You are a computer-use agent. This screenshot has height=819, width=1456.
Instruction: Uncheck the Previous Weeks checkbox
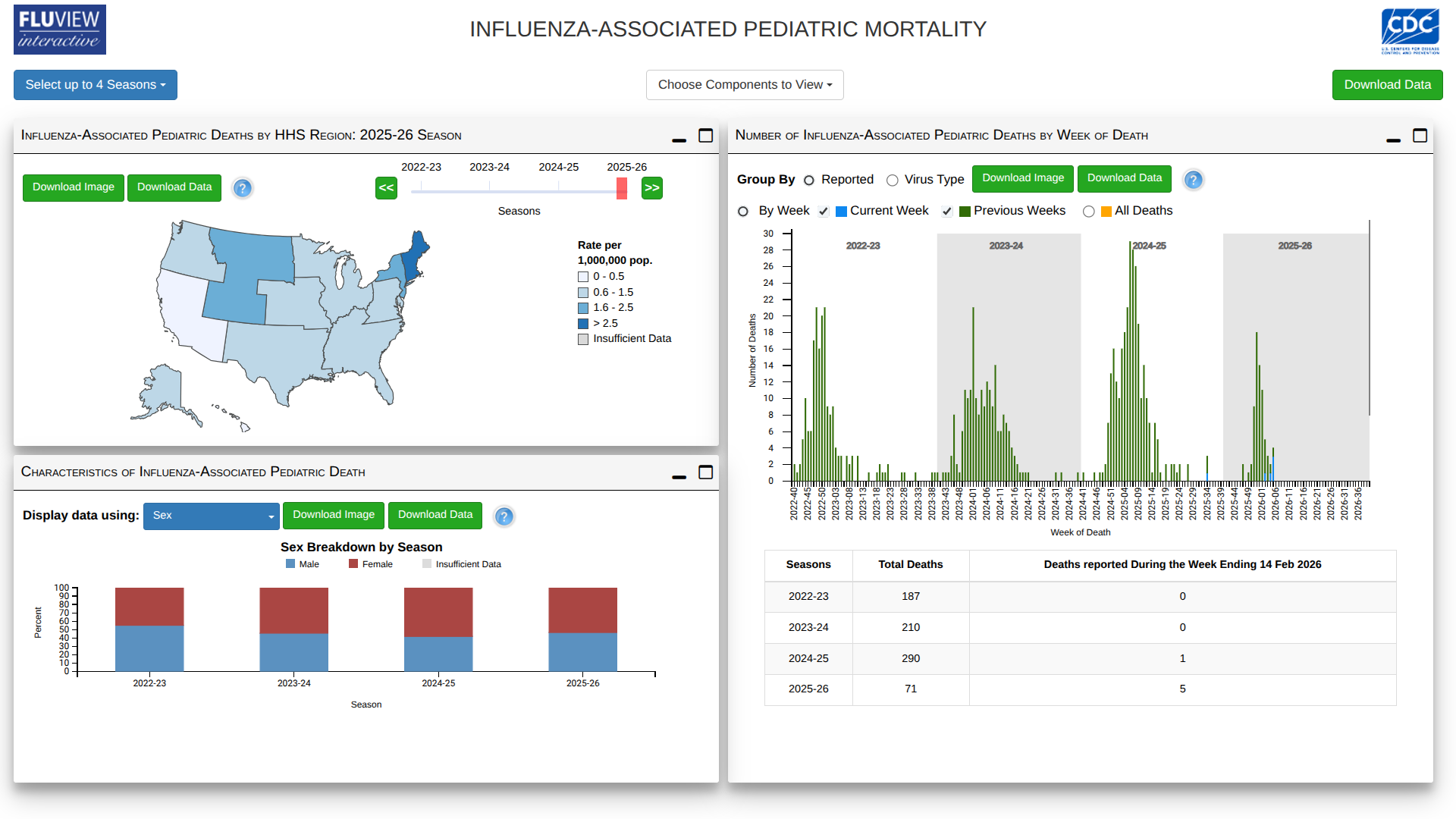[946, 212]
